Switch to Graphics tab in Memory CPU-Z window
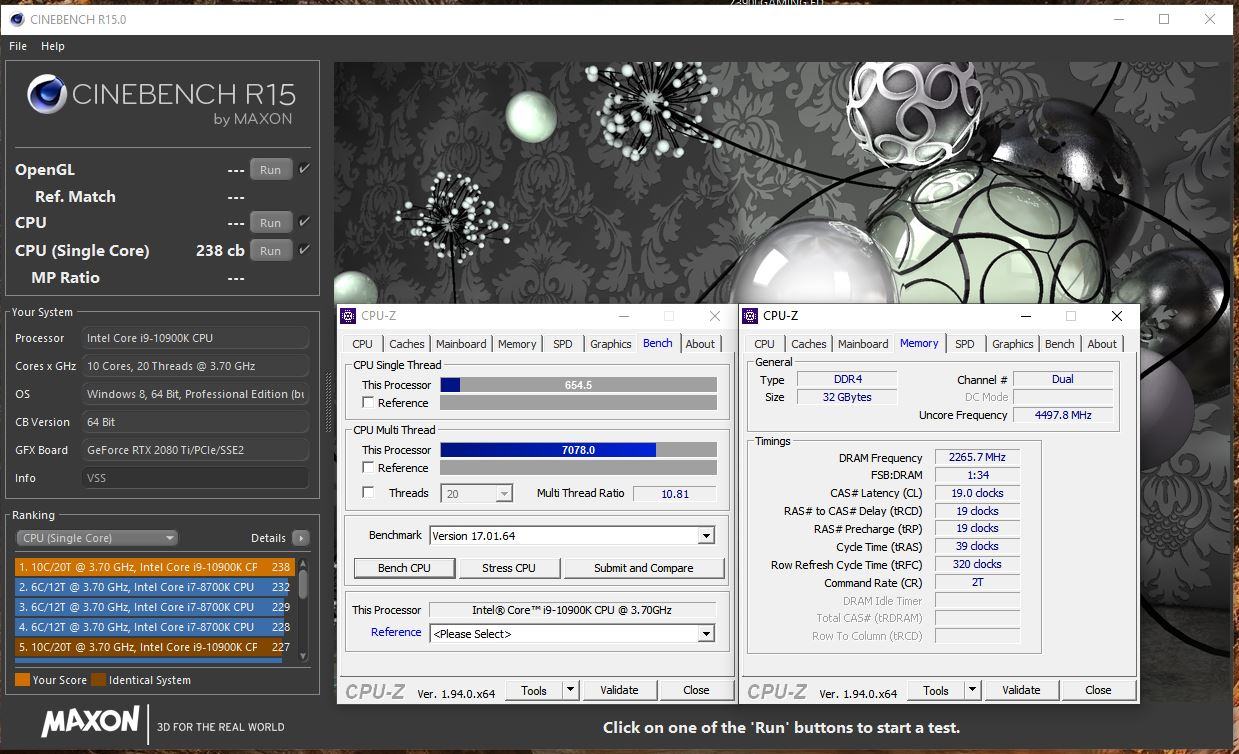Screen dimensions: 1239x754 coord(1013,344)
